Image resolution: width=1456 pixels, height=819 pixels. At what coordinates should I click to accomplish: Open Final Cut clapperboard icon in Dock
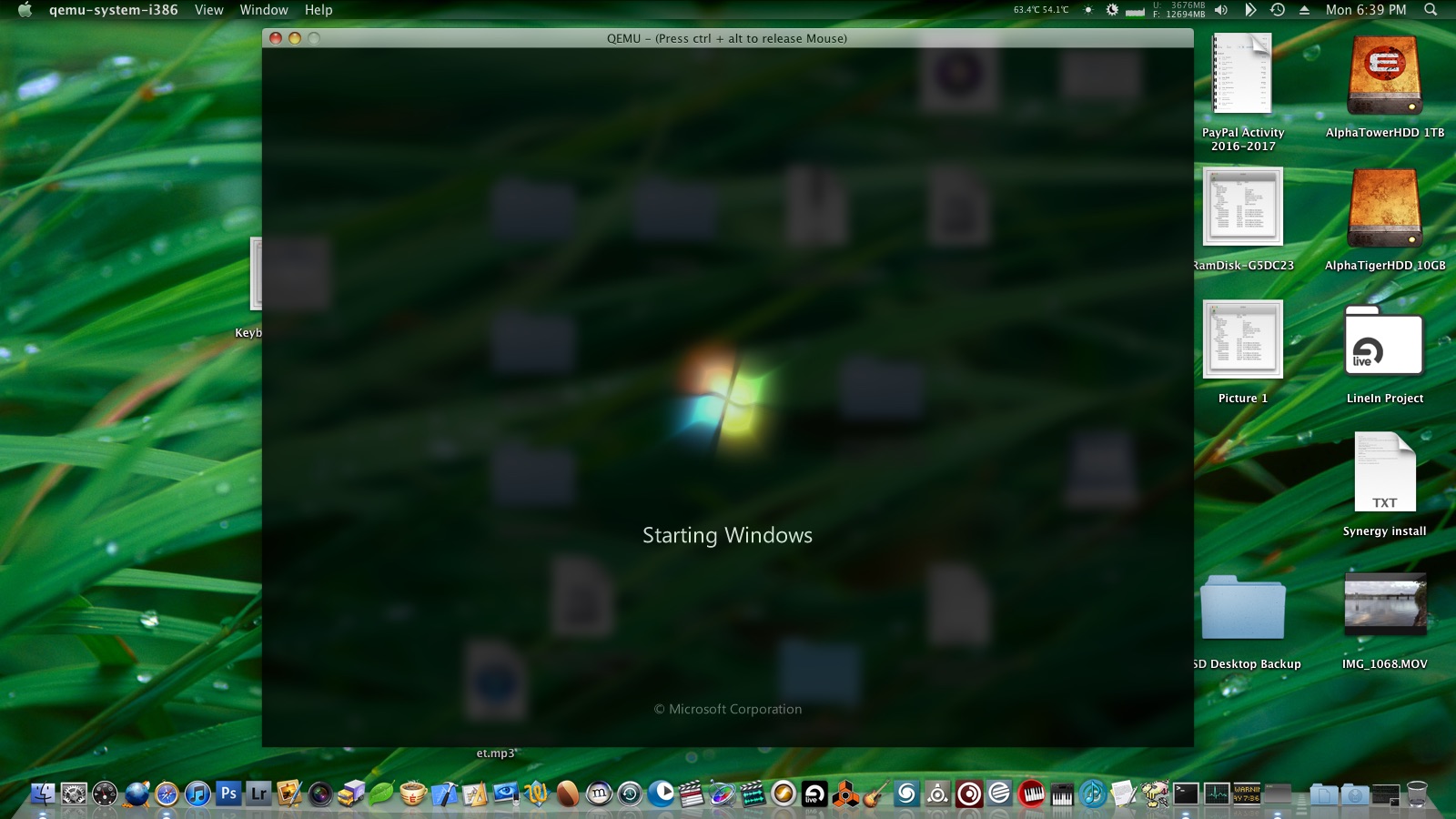692,794
